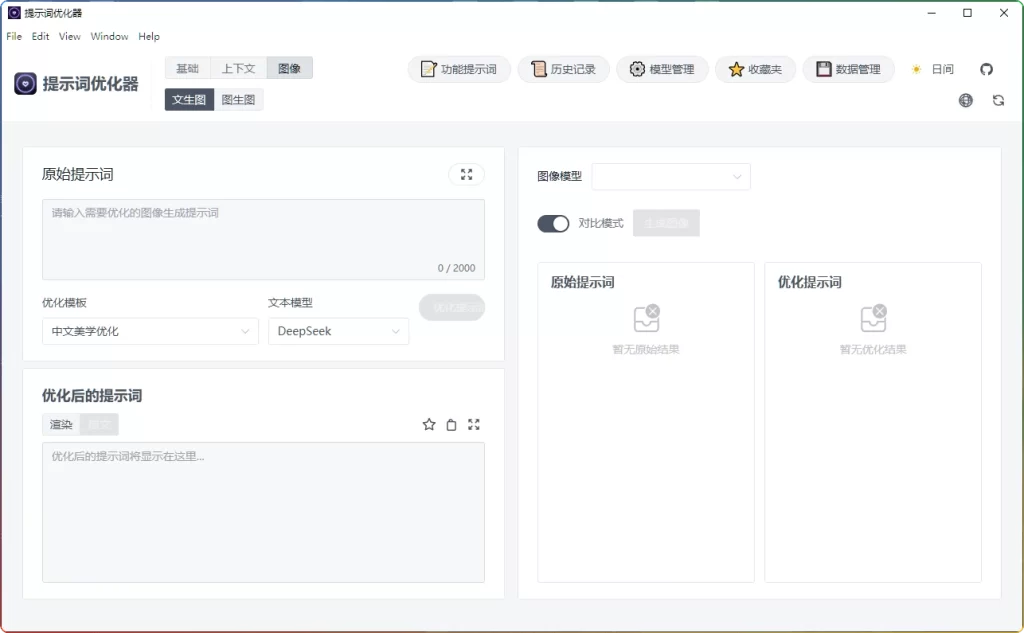Image resolution: width=1024 pixels, height=633 pixels.
Task: Open the View menu
Action: [68, 36]
